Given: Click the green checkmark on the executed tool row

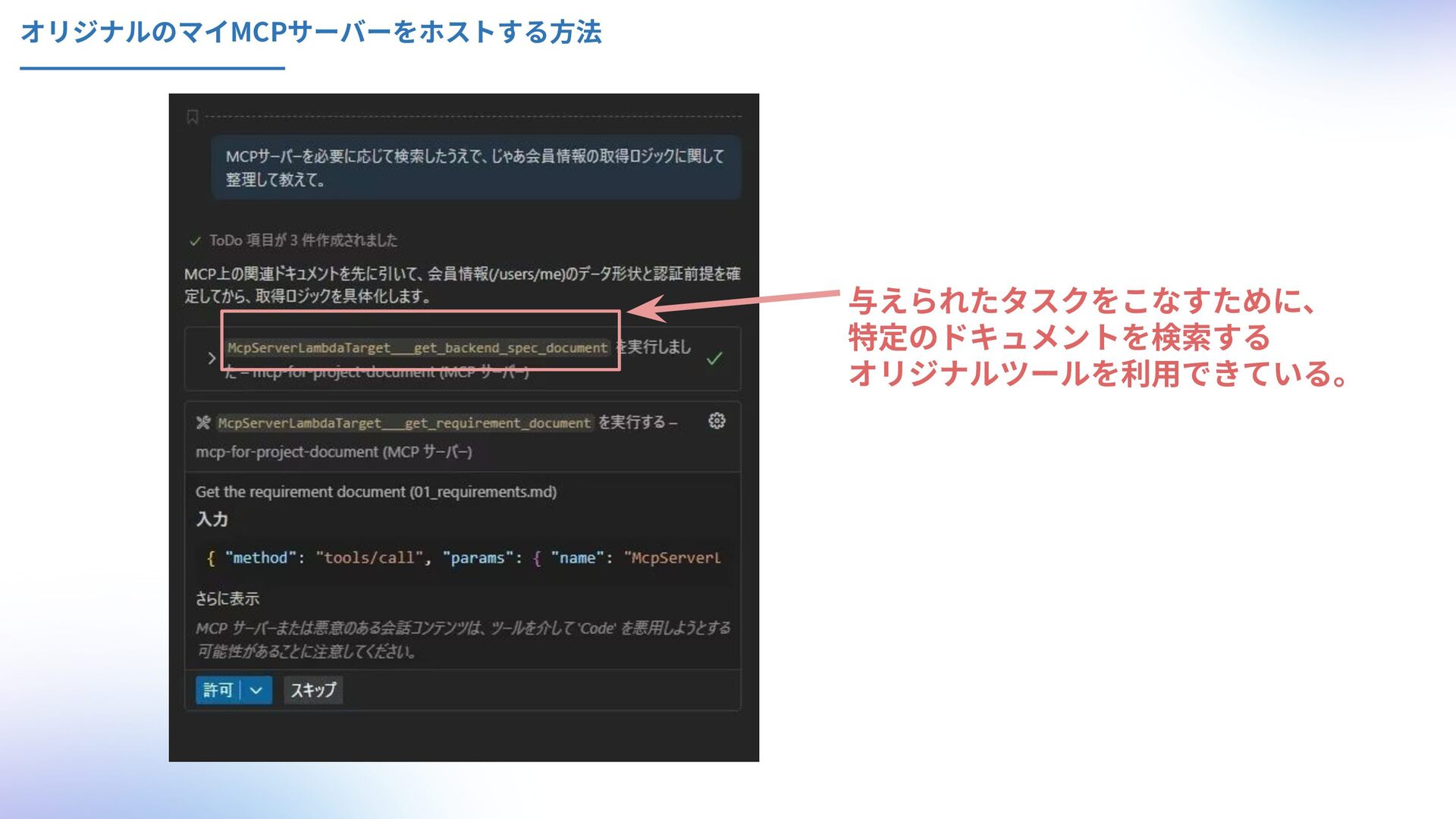Looking at the screenshot, I should (x=714, y=359).
